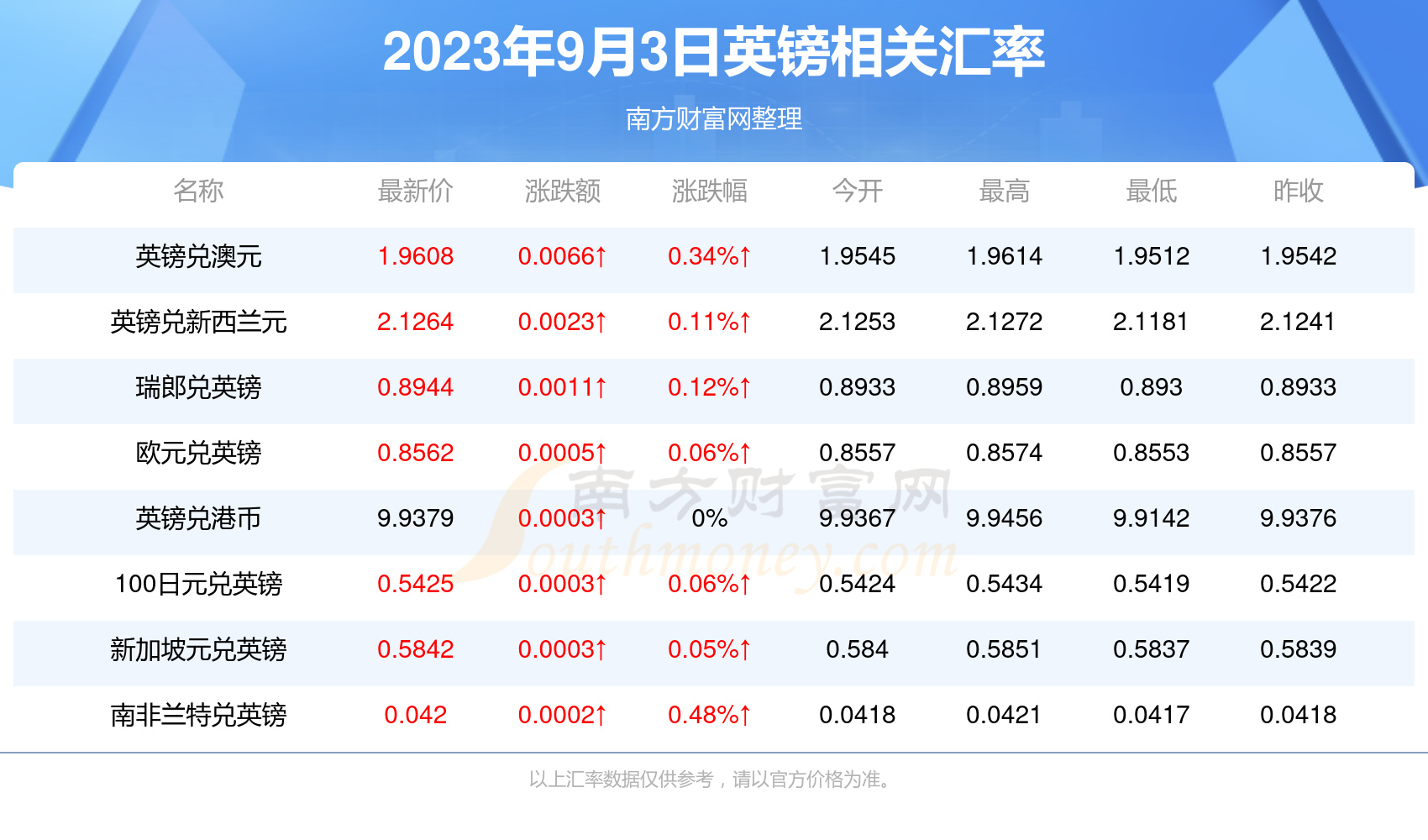Click opening price 9.9367

tap(857, 518)
